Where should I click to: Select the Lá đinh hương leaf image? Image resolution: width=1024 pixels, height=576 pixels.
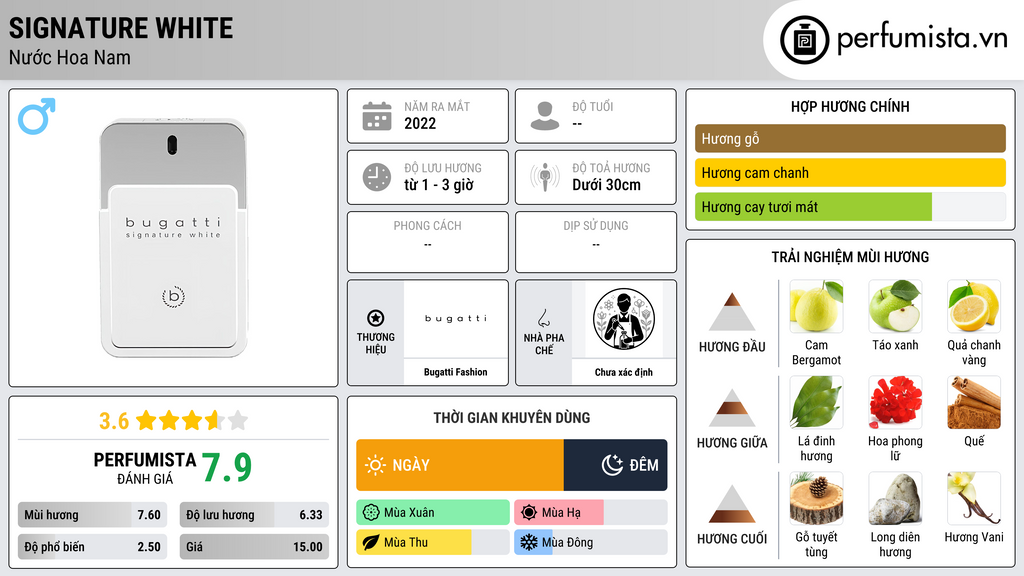coord(816,402)
